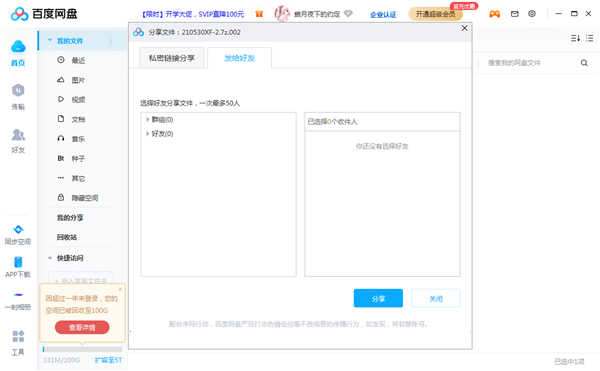Click 开通超级会员 button
This screenshot has width=600, height=371.
click(435, 14)
